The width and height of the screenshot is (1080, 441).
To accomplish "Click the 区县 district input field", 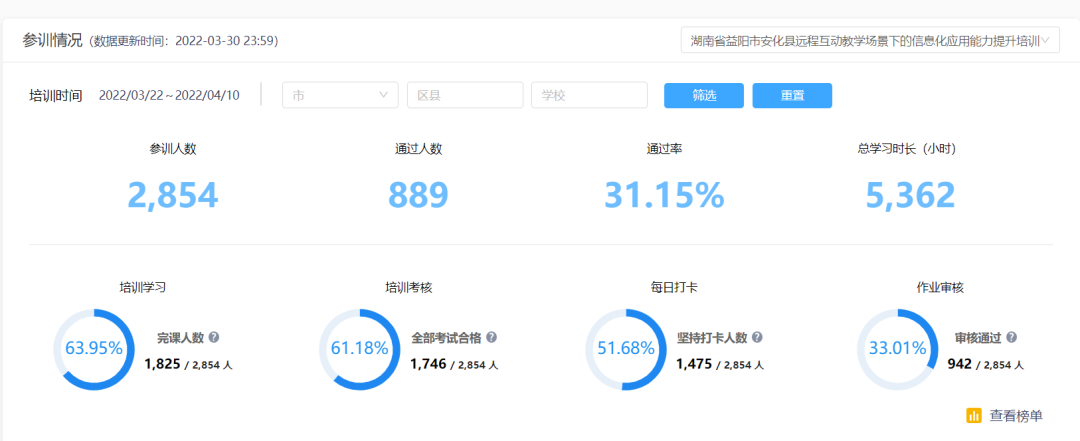I will [465, 95].
